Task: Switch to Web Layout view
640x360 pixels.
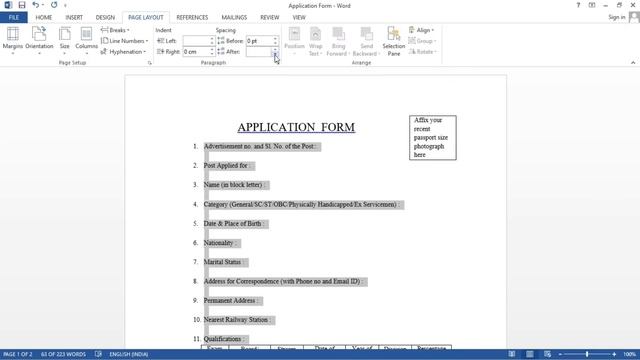Action: pos(547,354)
